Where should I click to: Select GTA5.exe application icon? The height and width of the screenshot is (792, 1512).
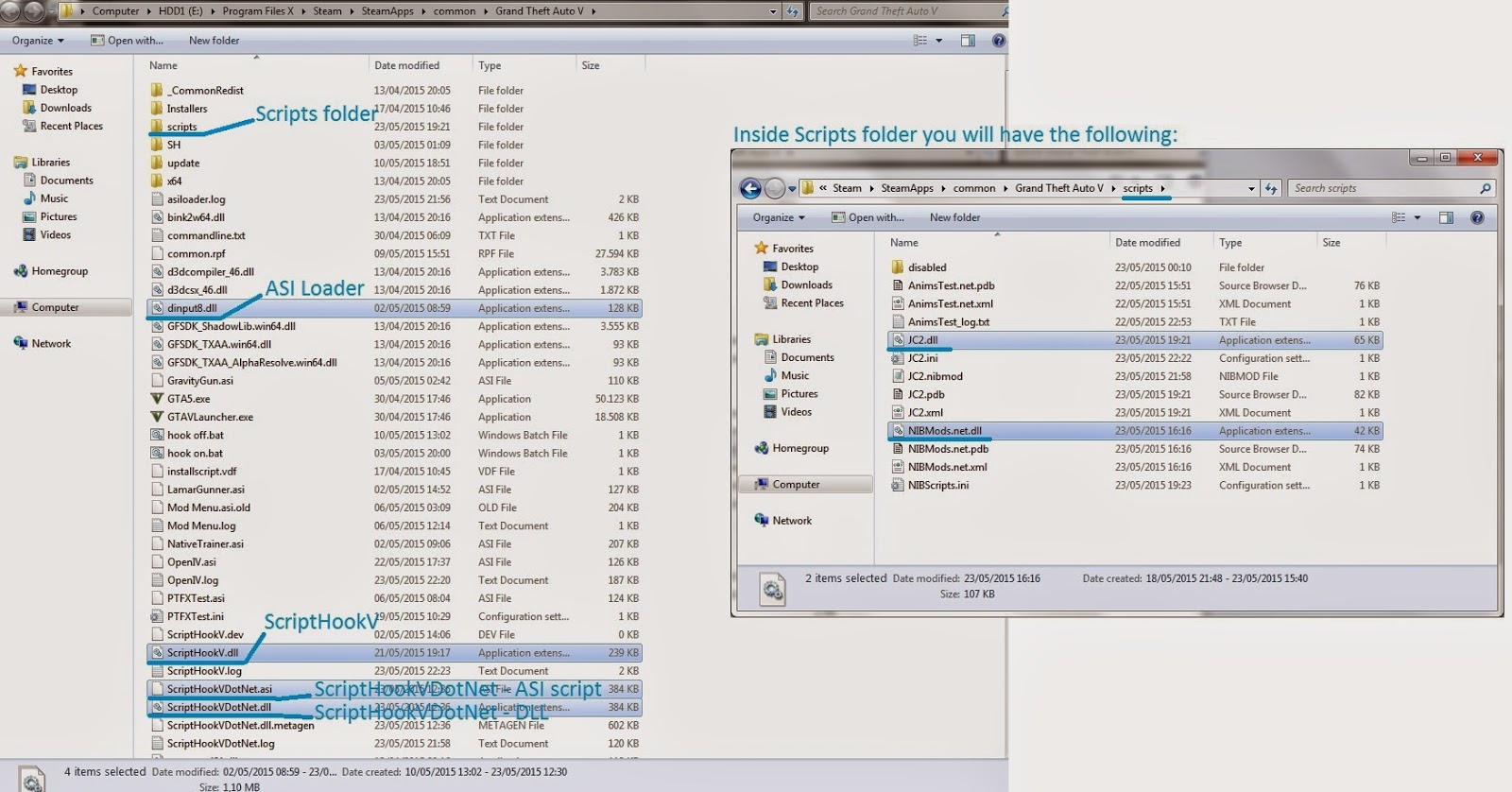coord(157,399)
